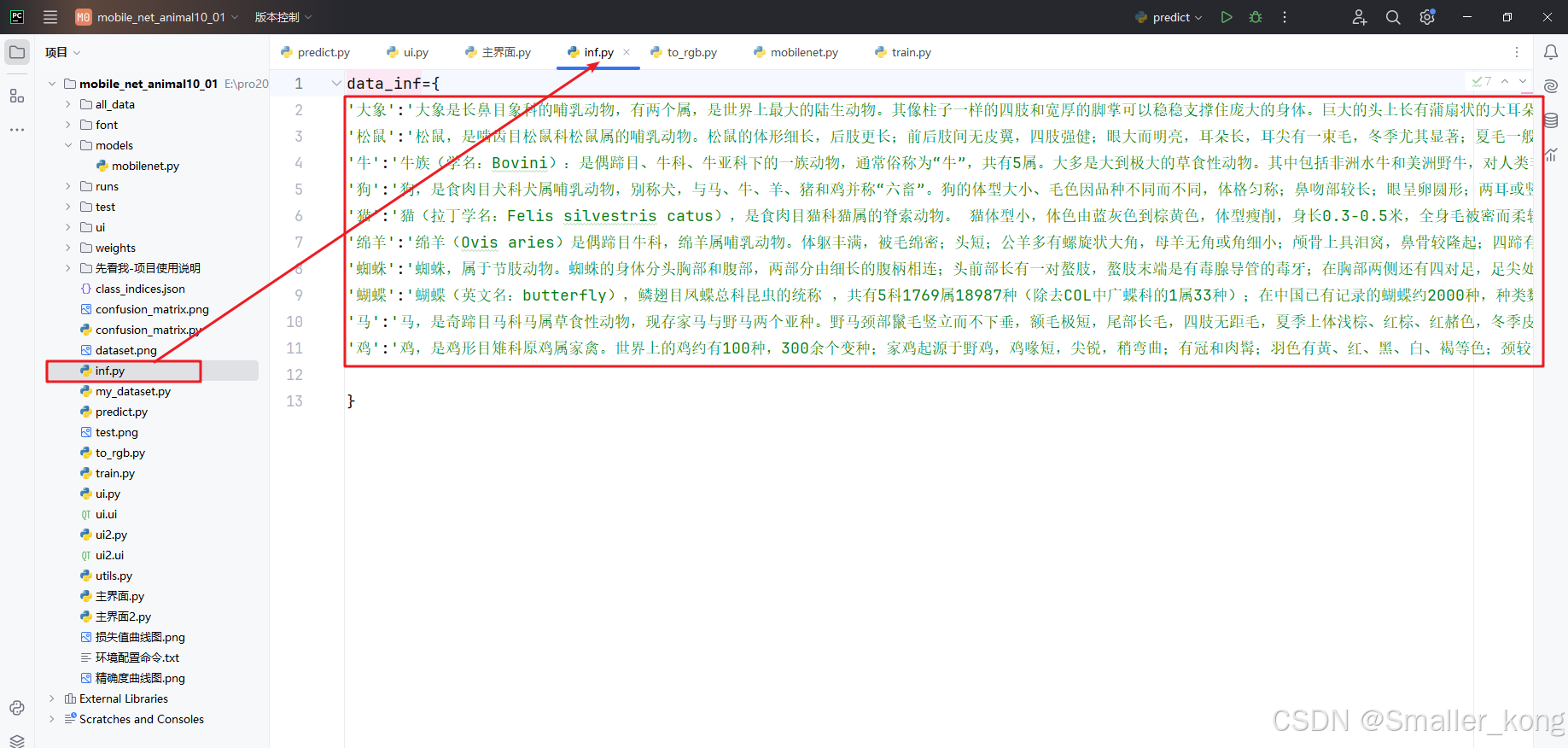Viewport: 1568px width, 748px height.
Task: Open editor tabs options menu
Action: (x=1517, y=52)
